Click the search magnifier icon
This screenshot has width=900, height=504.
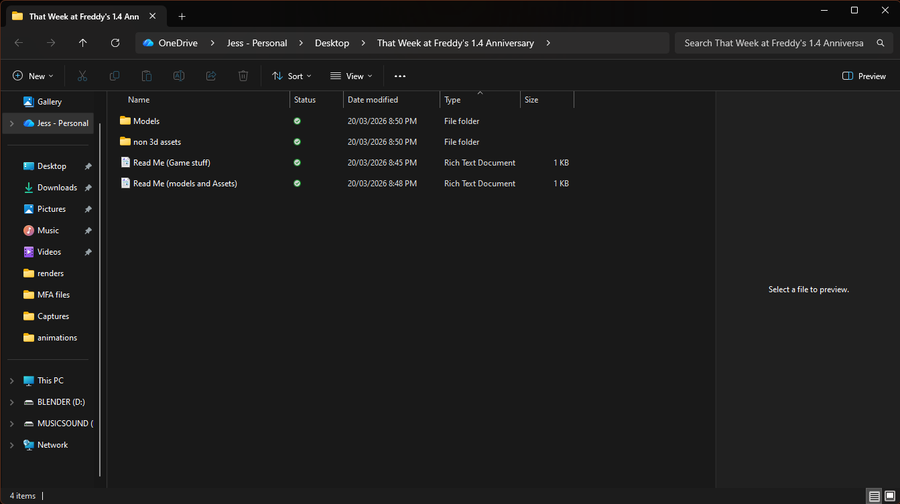880,43
